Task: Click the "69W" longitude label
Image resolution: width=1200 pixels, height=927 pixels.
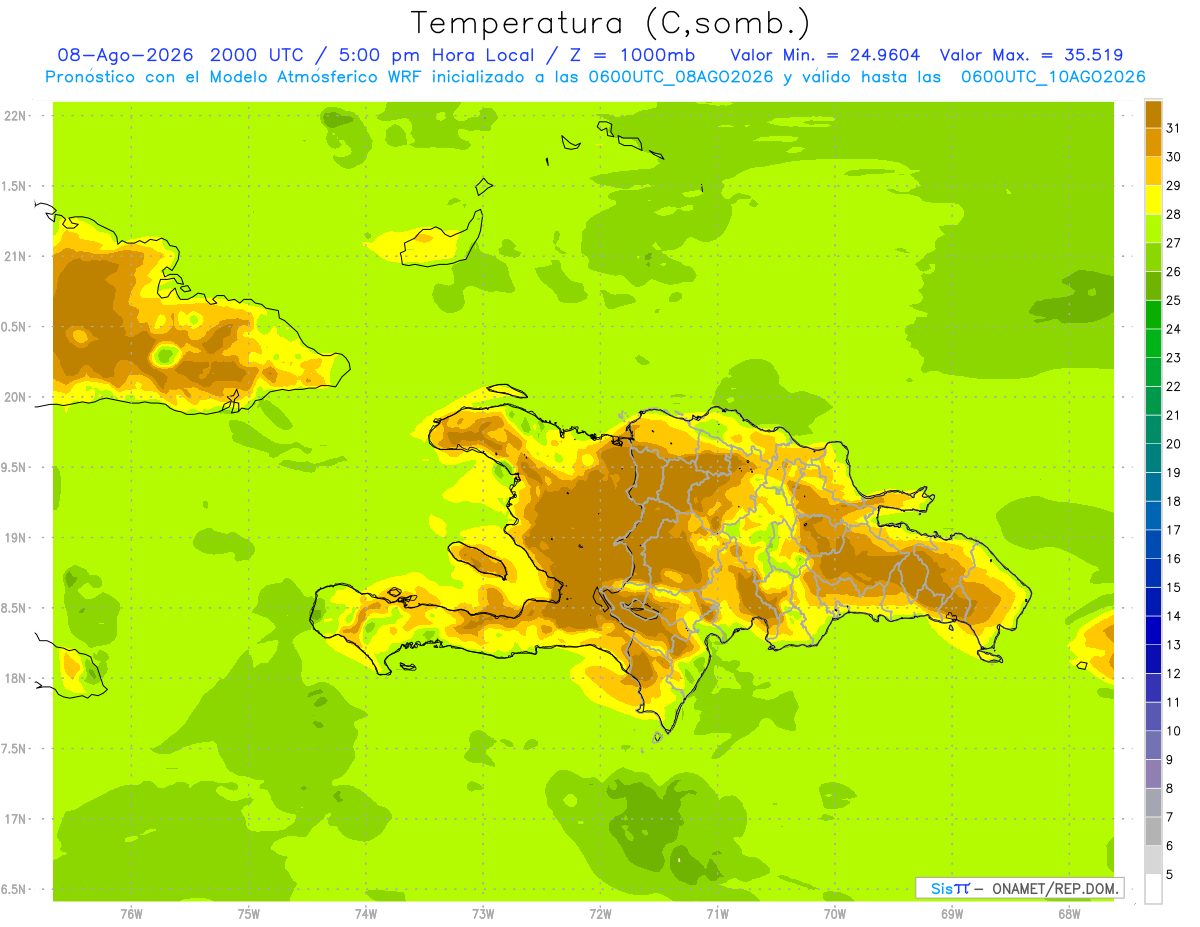Action: coord(952,914)
